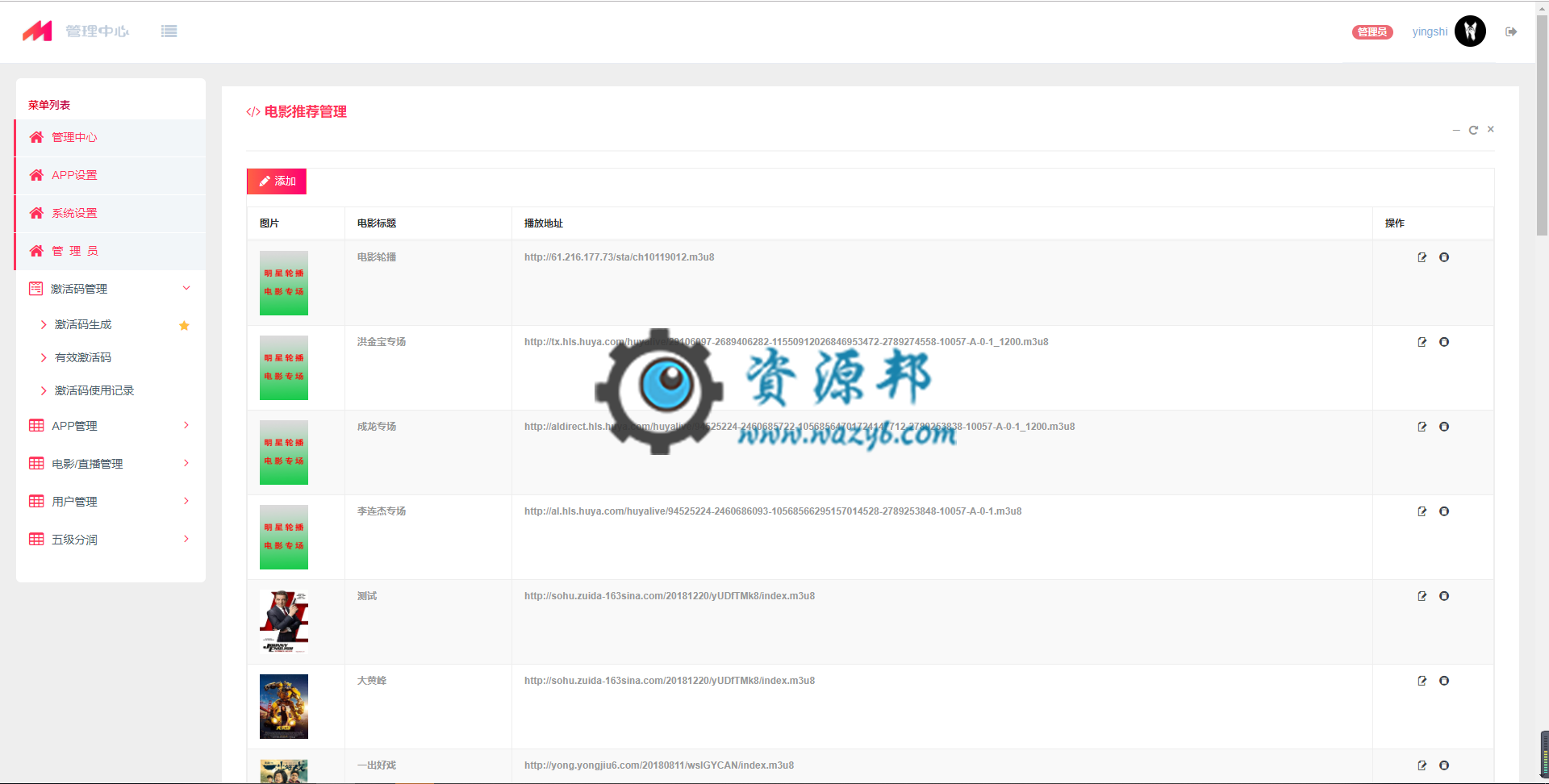Open the 系统设置 menu item
Image resolution: width=1549 pixels, height=784 pixels.
coord(111,214)
